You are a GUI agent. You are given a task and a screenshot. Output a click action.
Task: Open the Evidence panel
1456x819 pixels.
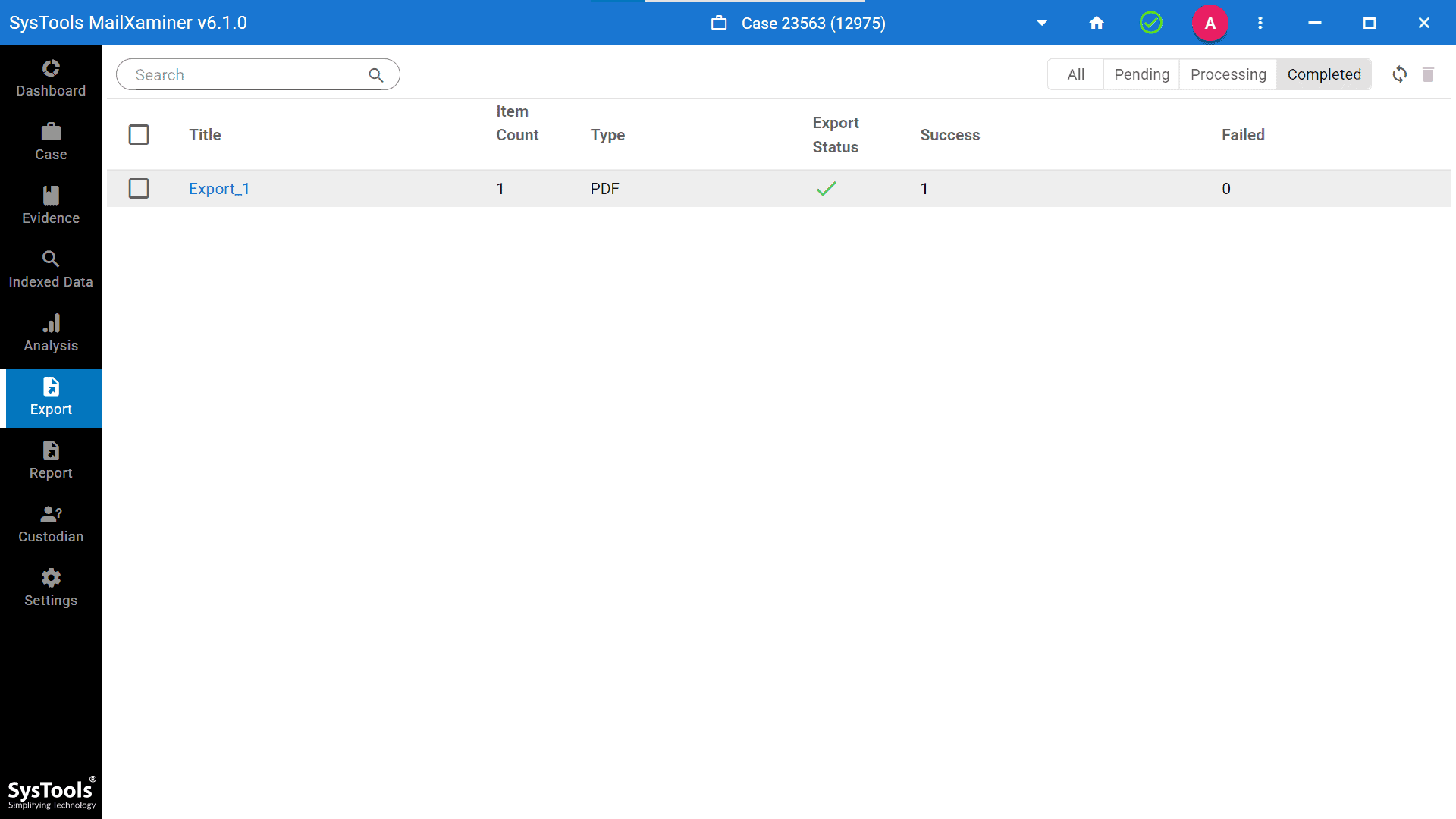[50, 205]
